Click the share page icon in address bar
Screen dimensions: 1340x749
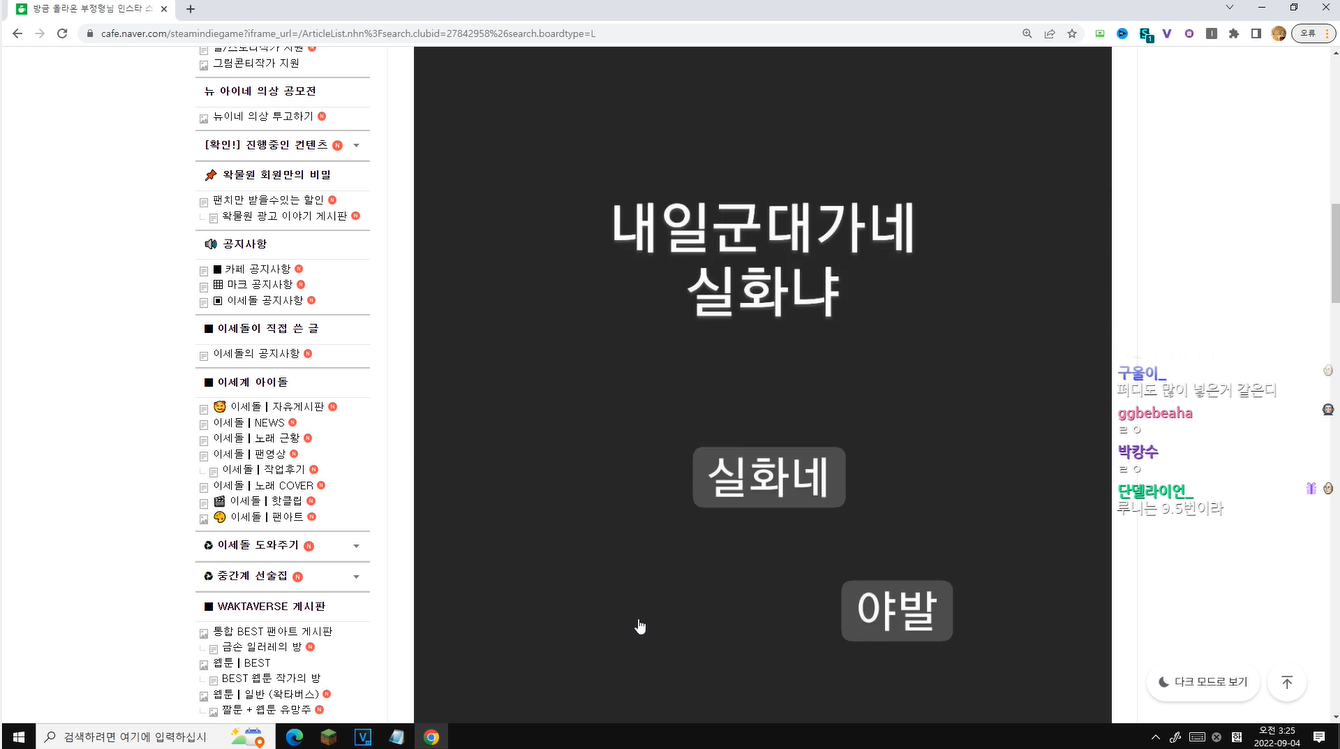[1049, 33]
